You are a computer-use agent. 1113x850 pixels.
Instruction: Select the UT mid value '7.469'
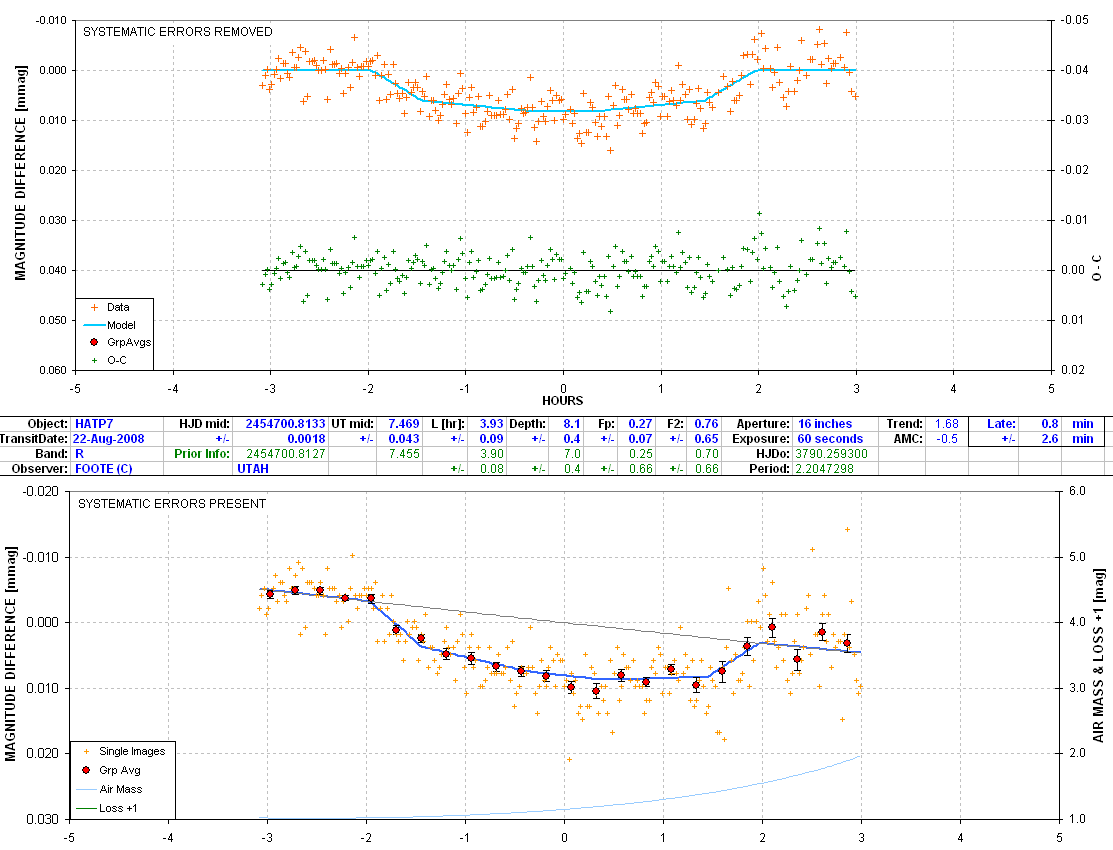[404, 424]
